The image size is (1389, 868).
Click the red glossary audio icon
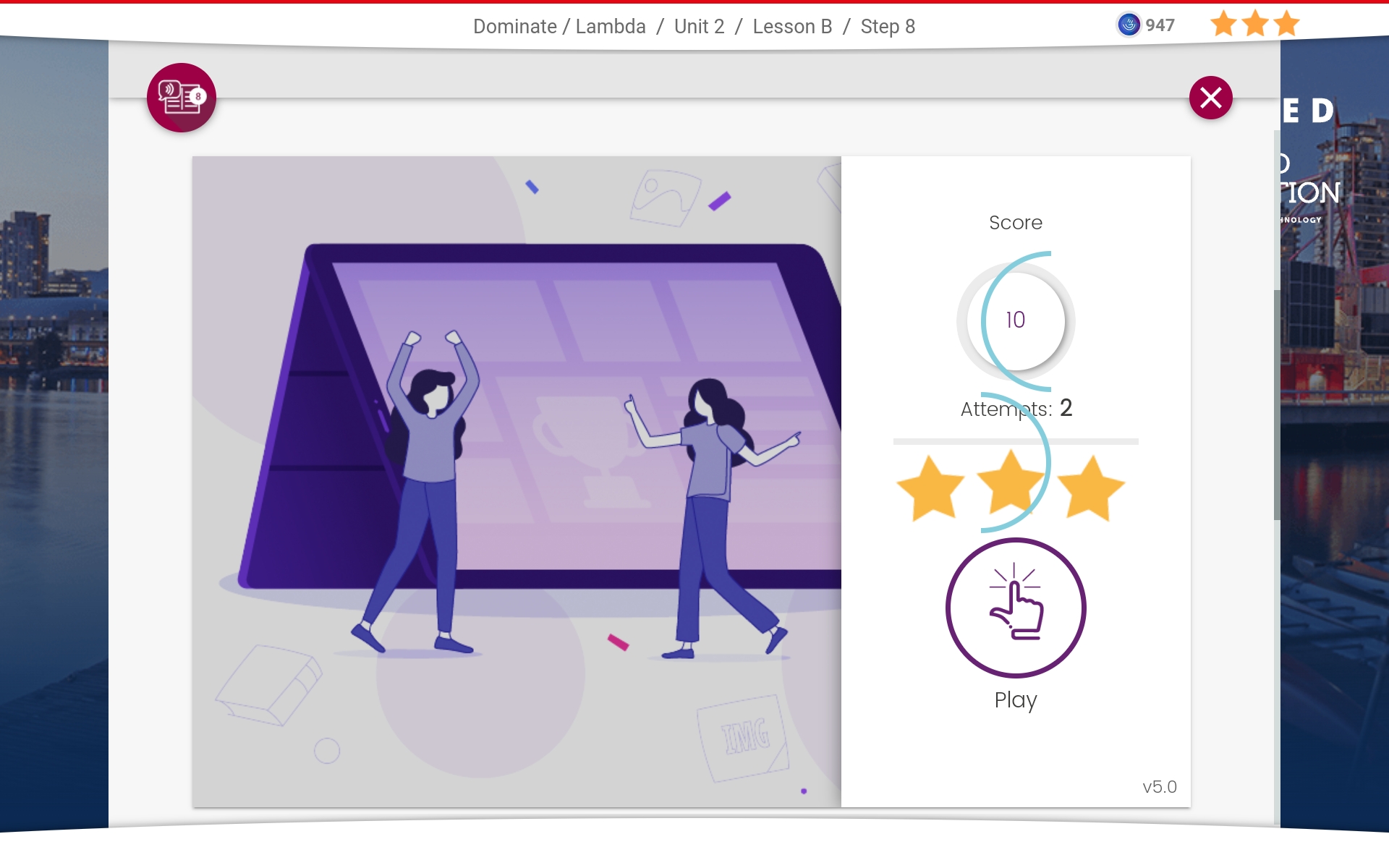pos(181,98)
